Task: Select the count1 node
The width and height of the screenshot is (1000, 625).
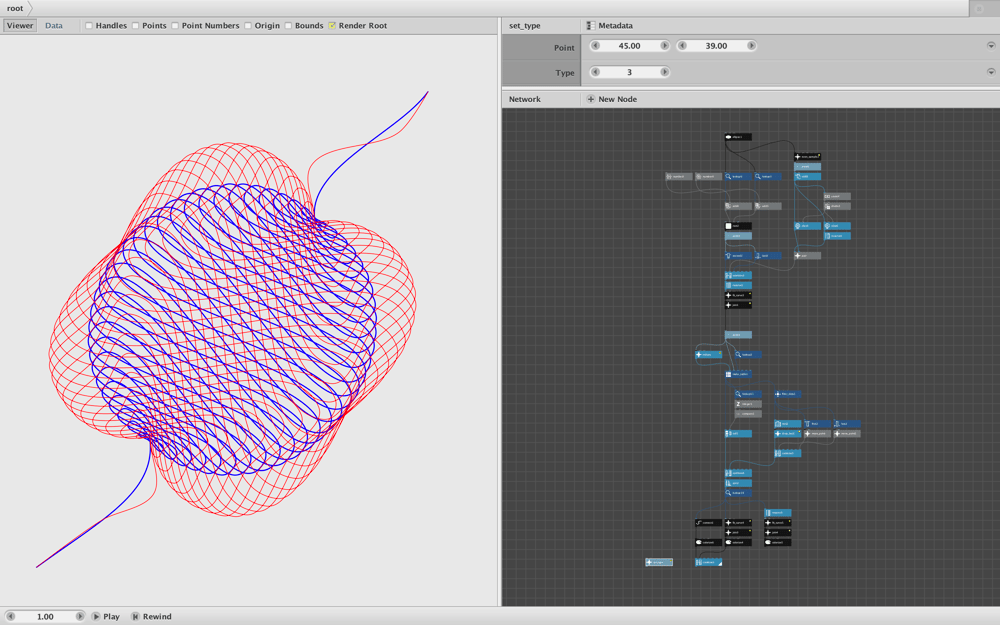Action: pos(837,196)
